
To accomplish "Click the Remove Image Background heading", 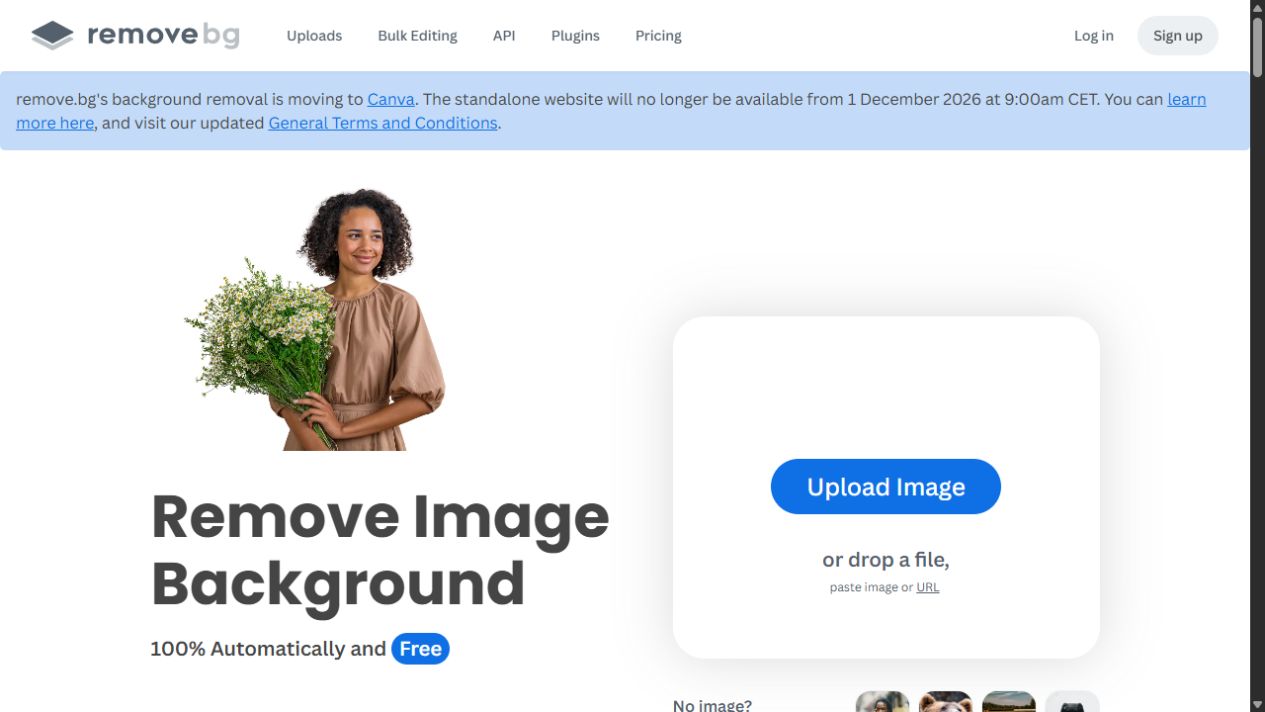I will (x=380, y=550).
